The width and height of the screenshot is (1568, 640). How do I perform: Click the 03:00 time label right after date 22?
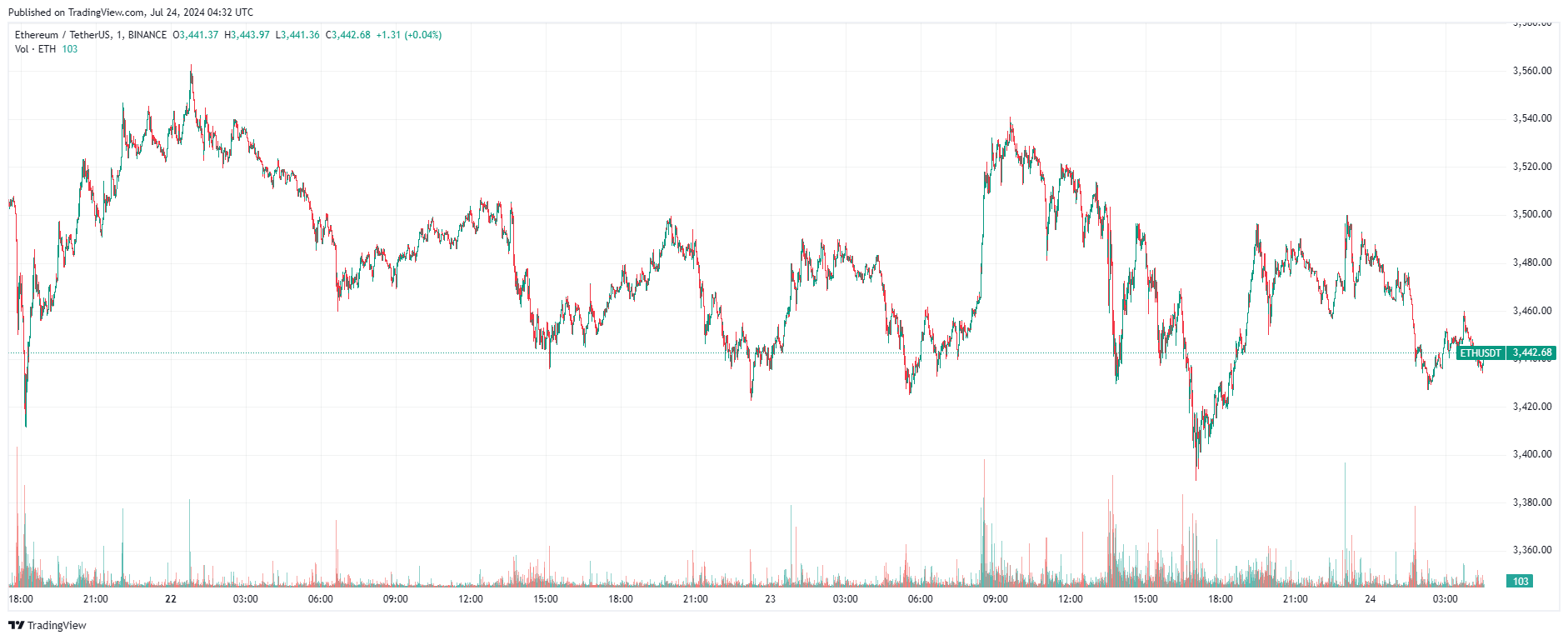tap(246, 599)
